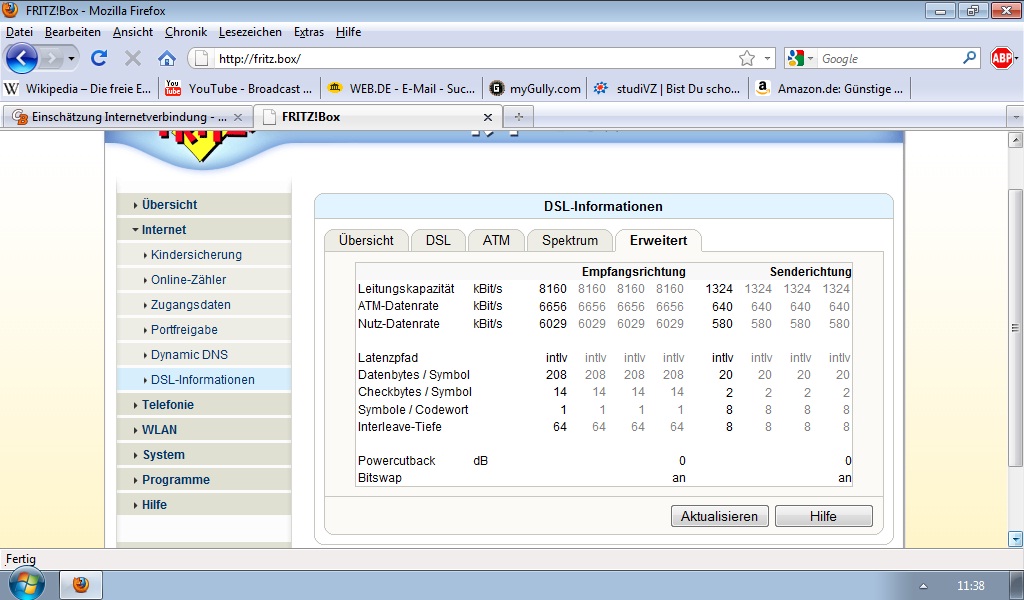Click into the Google search field
This screenshot has width=1024, height=600.
(889, 59)
